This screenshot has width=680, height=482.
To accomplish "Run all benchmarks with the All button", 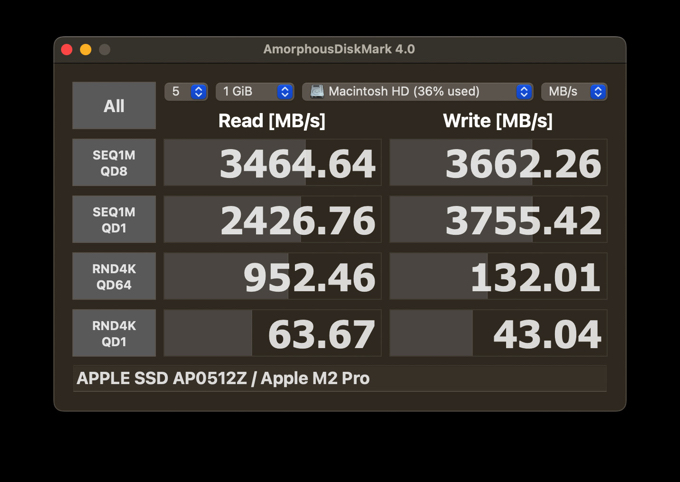I will tap(114, 106).
